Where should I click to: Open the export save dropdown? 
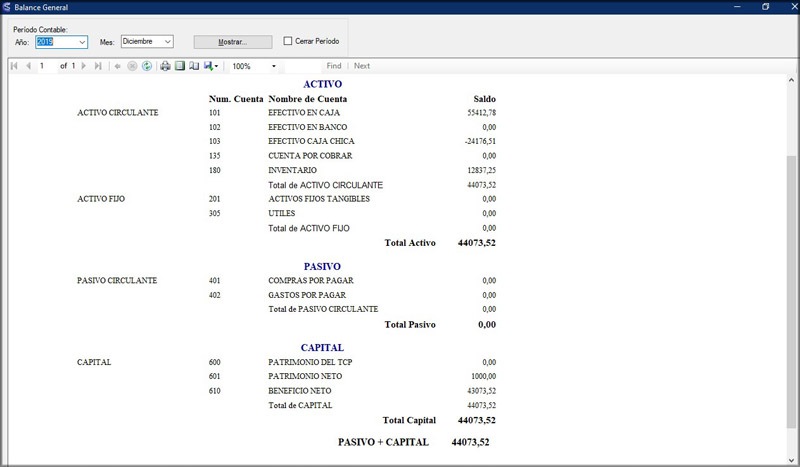[x=211, y=66]
